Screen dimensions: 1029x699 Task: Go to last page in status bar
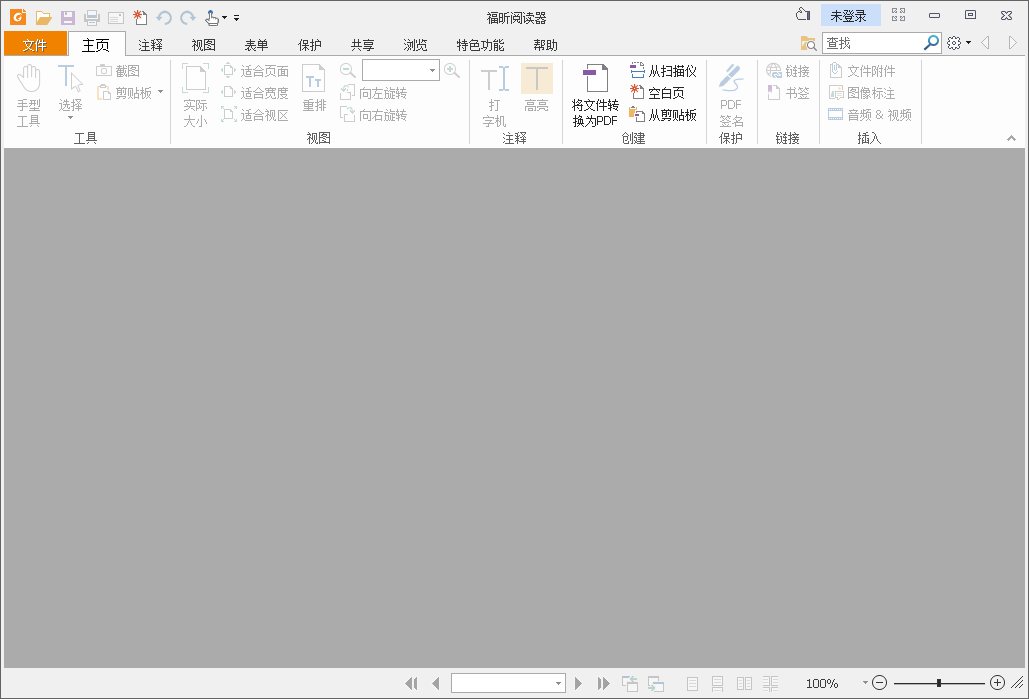click(x=603, y=684)
